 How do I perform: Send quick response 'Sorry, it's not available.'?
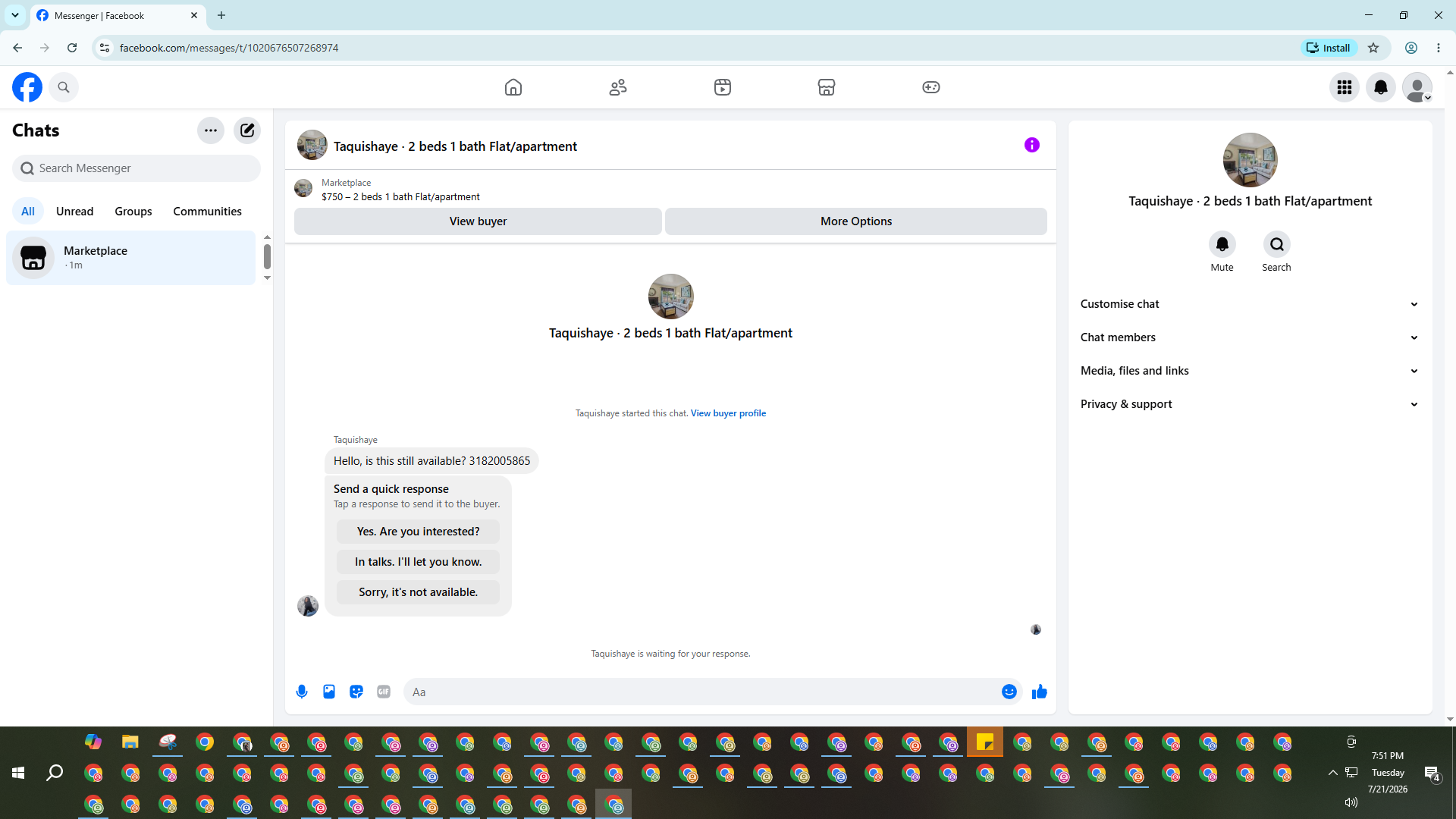(418, 592)
